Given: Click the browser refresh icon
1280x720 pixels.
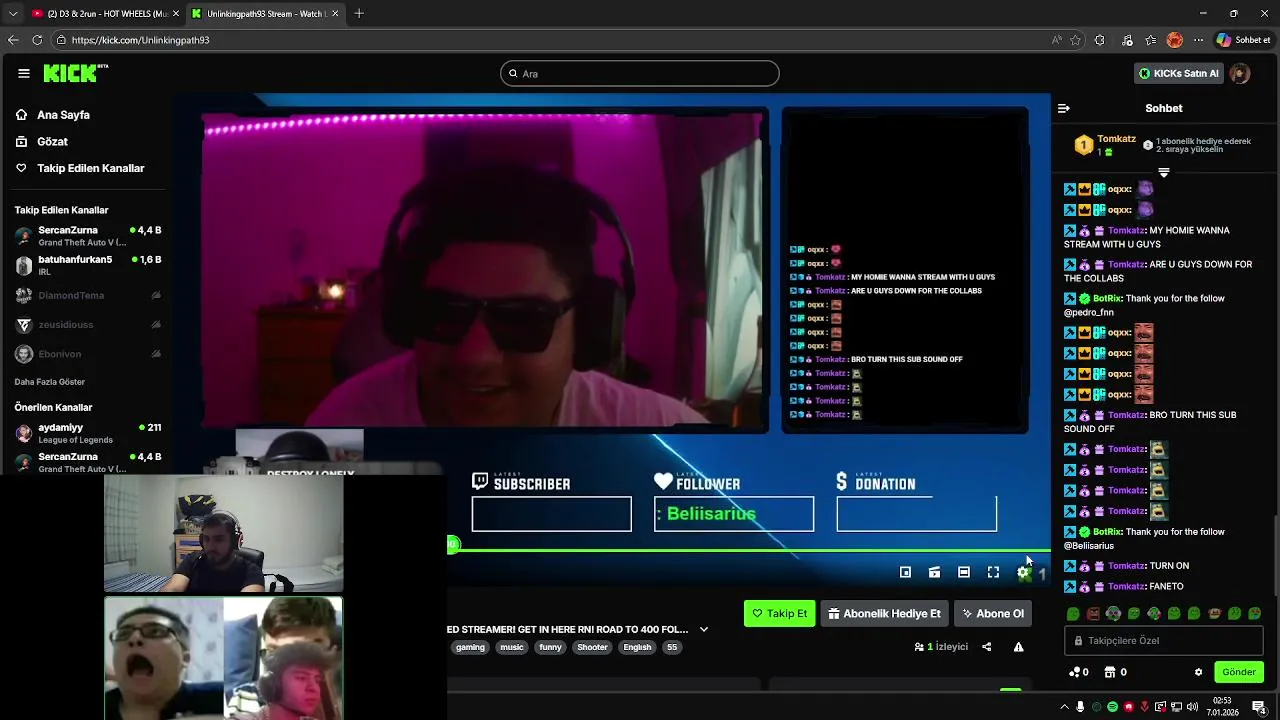Looking at the screenshot, I should (37, 40).
